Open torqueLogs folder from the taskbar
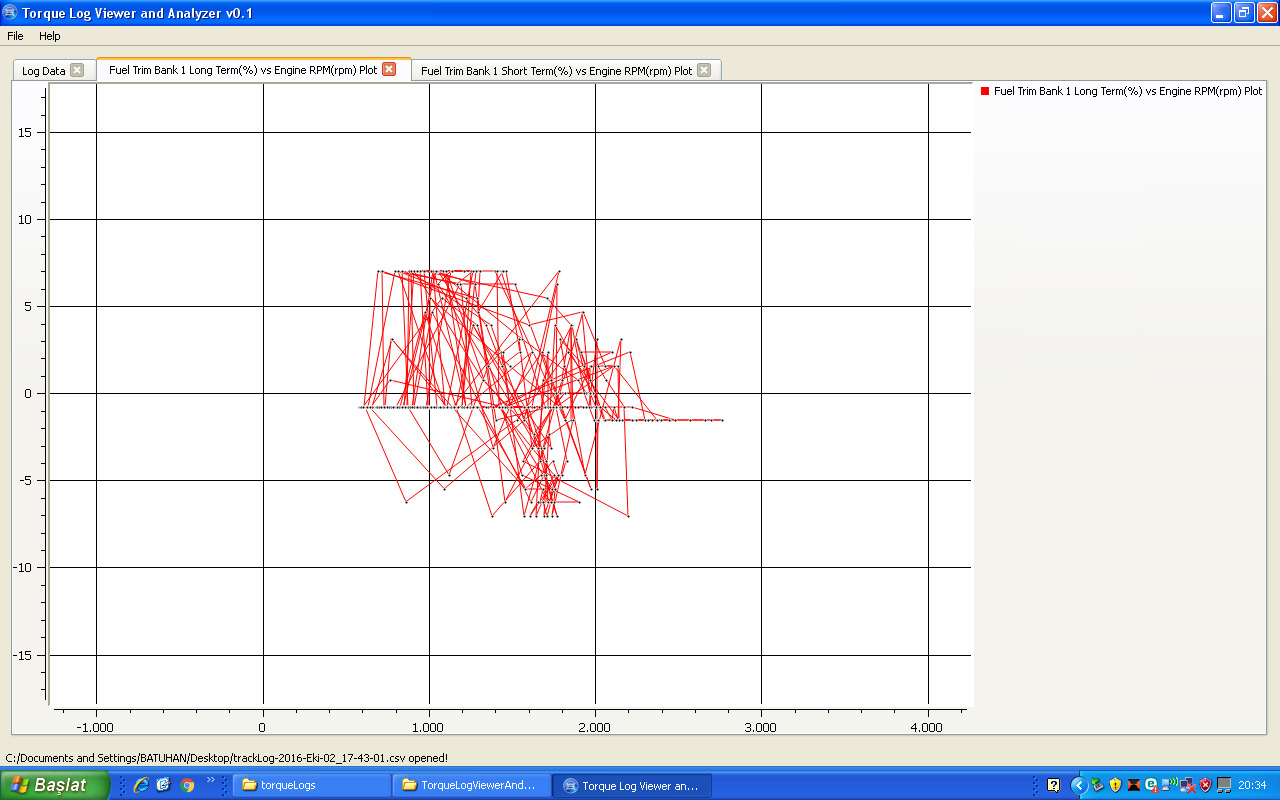 [x=310, y=785]
